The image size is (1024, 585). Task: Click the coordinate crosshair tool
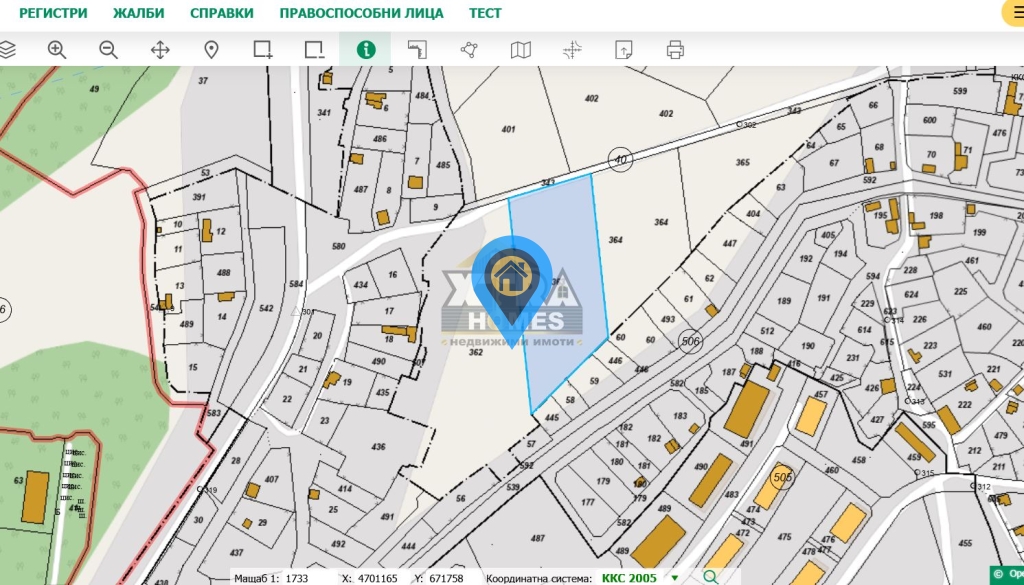572,50
